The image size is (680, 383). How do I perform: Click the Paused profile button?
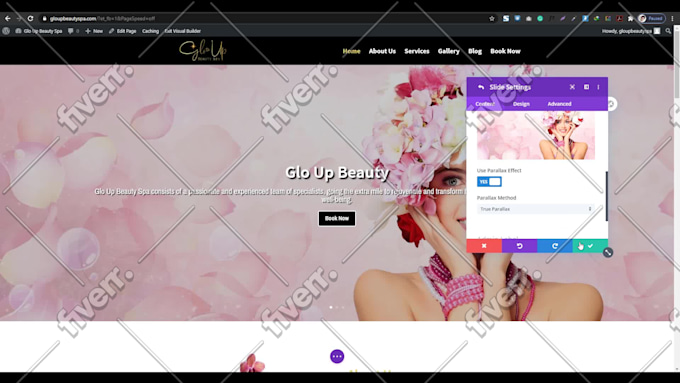click(x=651, y=19)
